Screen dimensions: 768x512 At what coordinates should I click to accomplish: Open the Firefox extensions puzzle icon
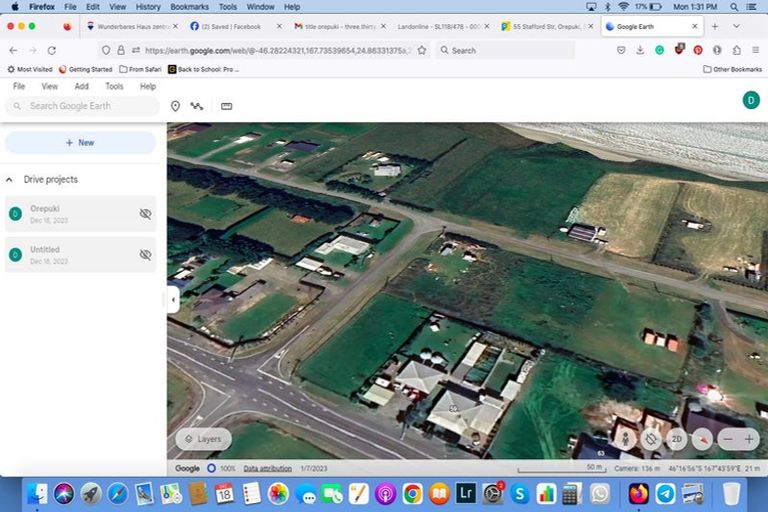click(x=737, y=50)
